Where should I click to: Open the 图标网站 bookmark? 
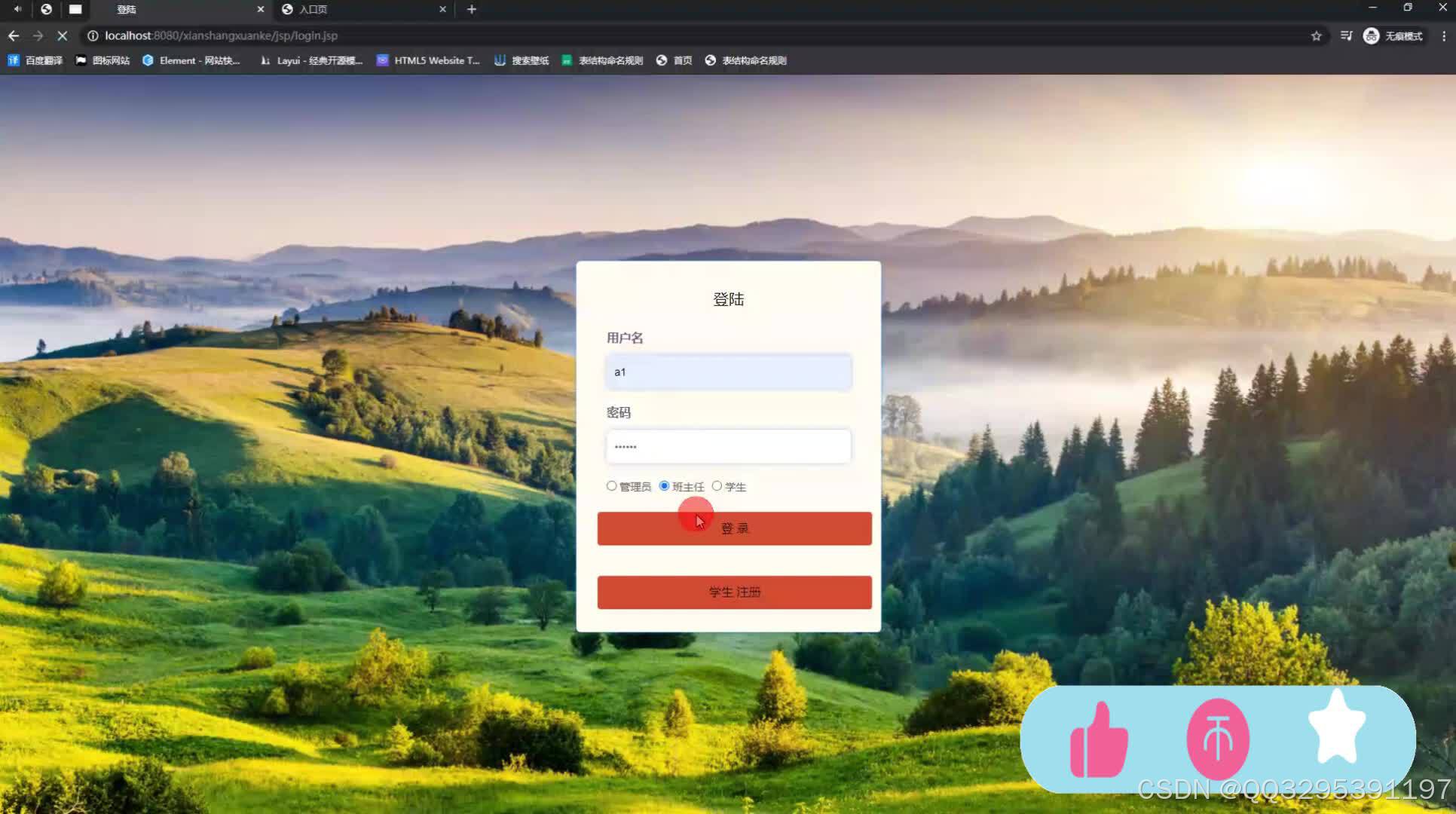[102, 60]
